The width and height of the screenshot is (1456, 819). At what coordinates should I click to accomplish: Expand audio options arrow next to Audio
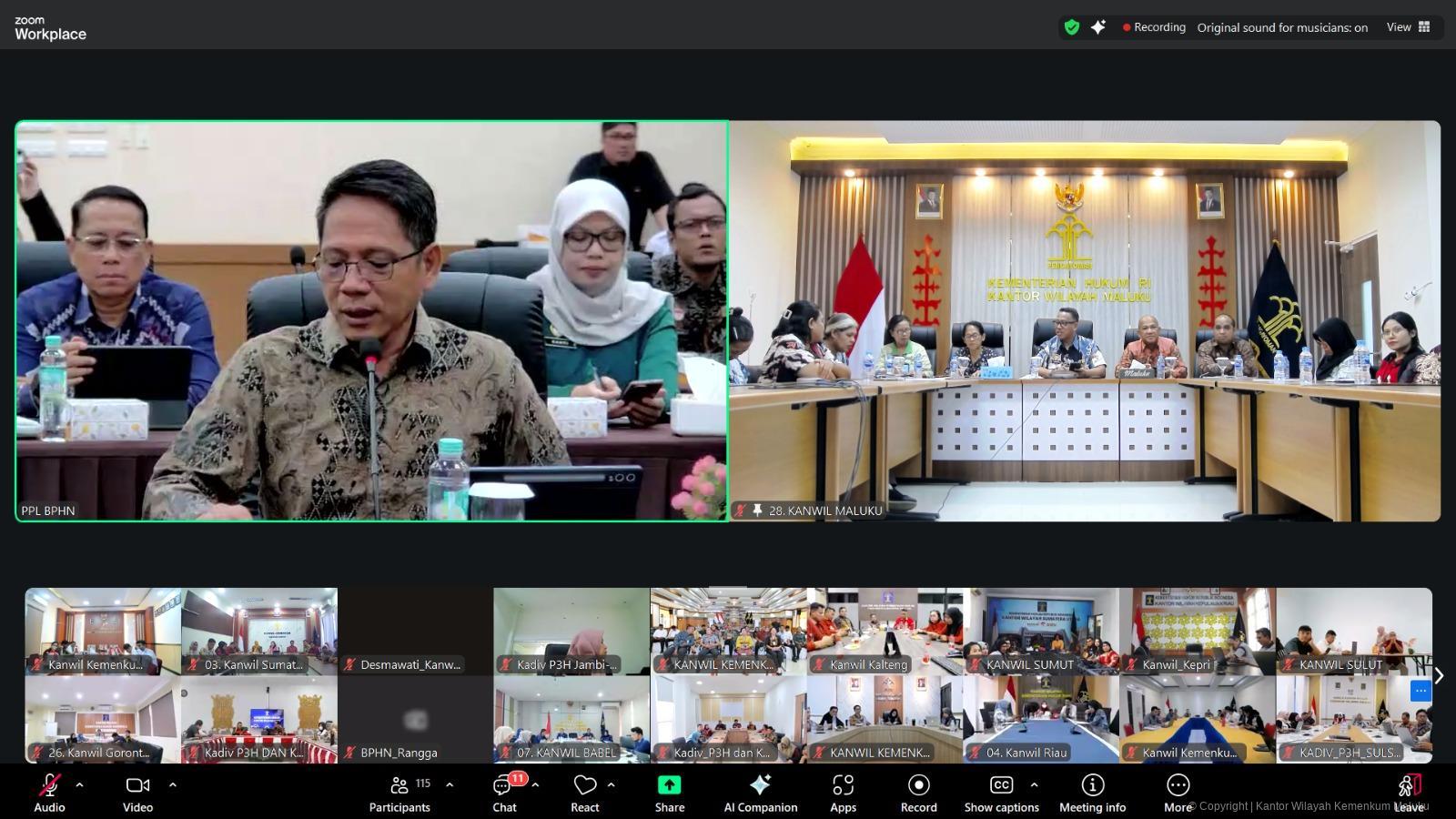tap(79, 784)
